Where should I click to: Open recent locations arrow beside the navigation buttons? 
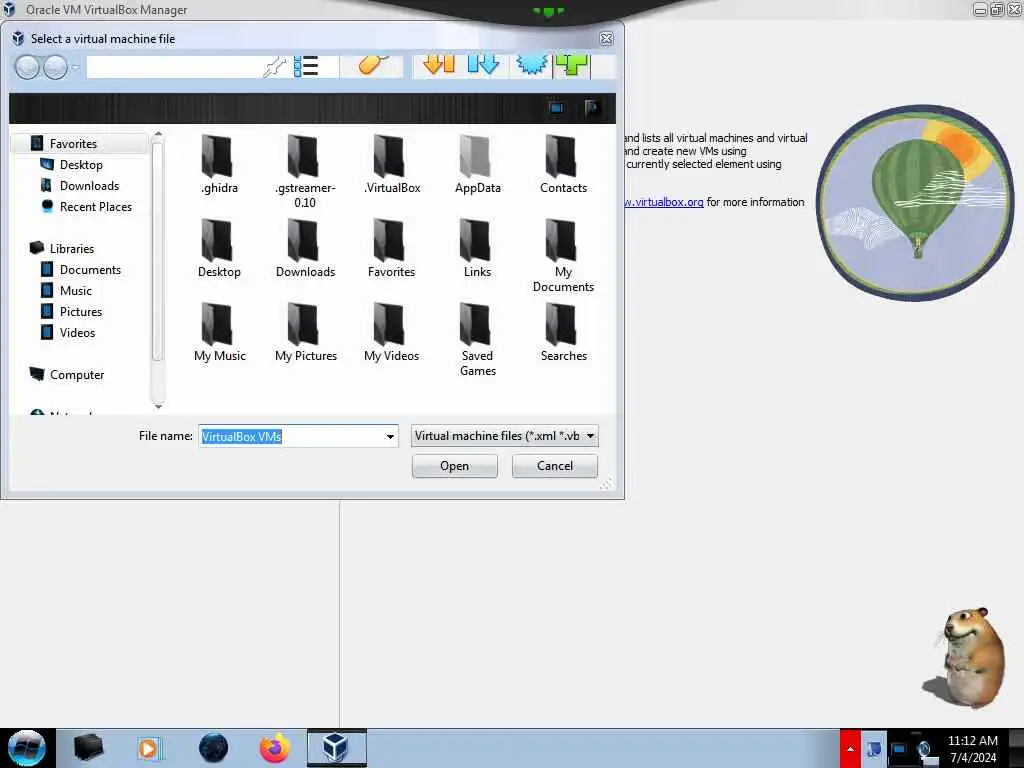point(75,67)
